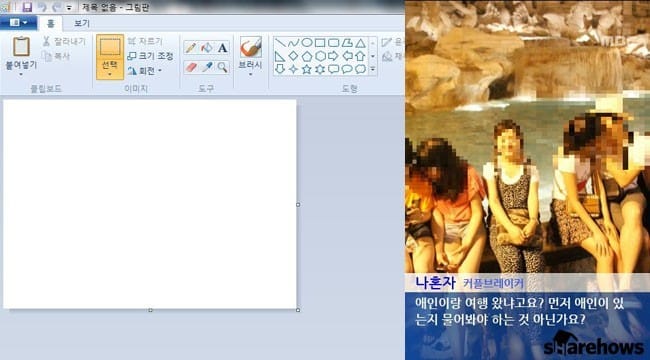Expand the 붙여넣기 dropdown arrow

tap(21, 75)
